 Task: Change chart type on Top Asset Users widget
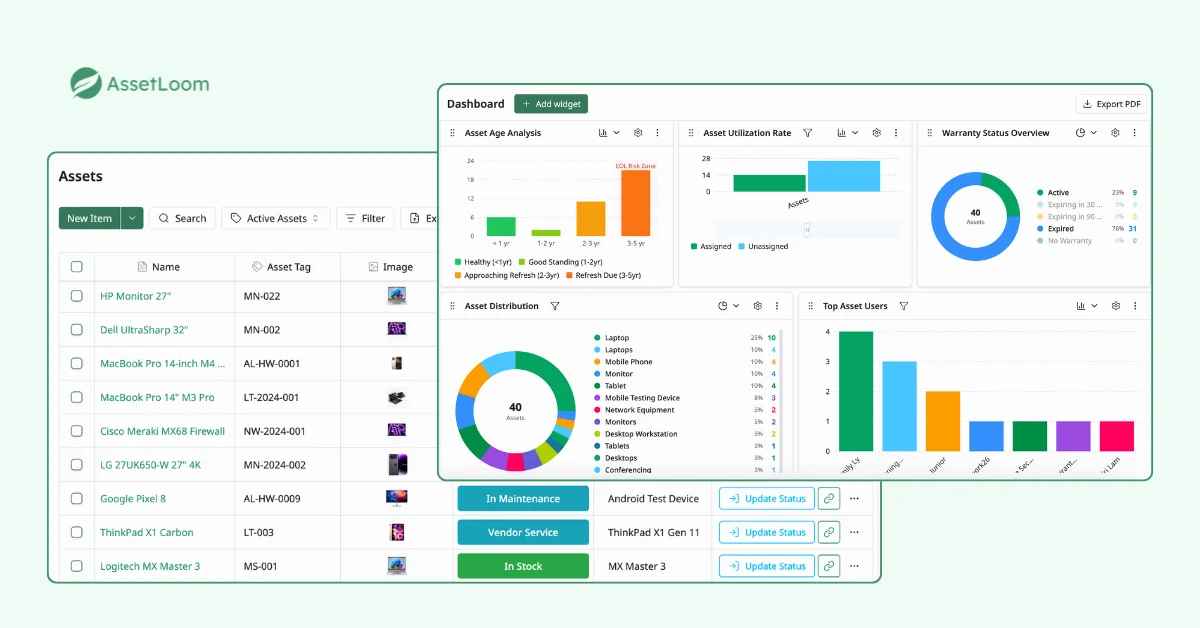1087,306
